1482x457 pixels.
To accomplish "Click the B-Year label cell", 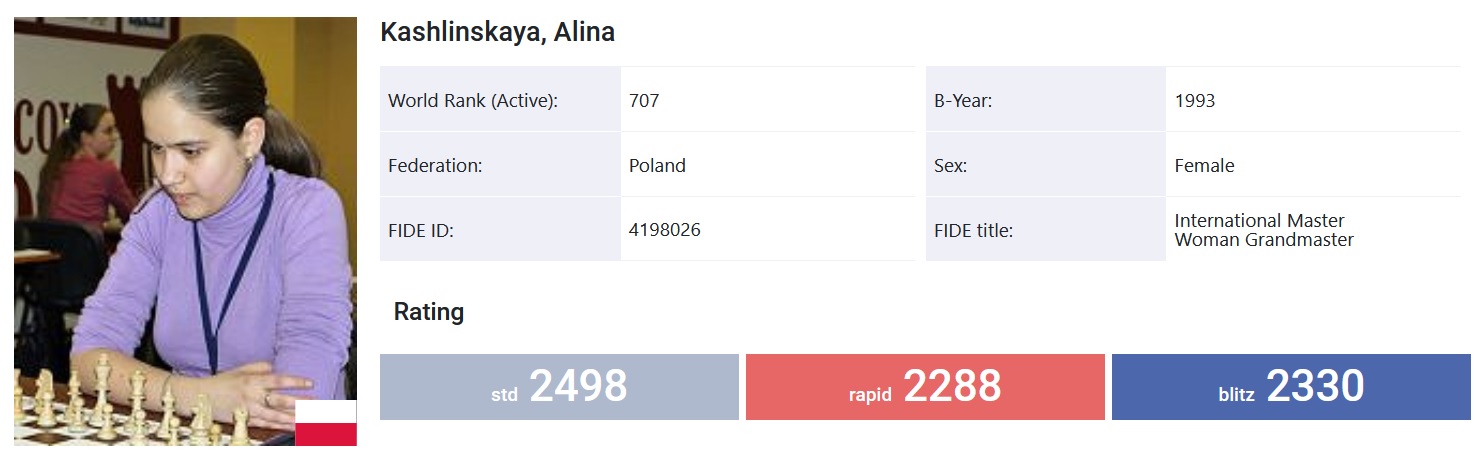I will tap(1046, 101).
